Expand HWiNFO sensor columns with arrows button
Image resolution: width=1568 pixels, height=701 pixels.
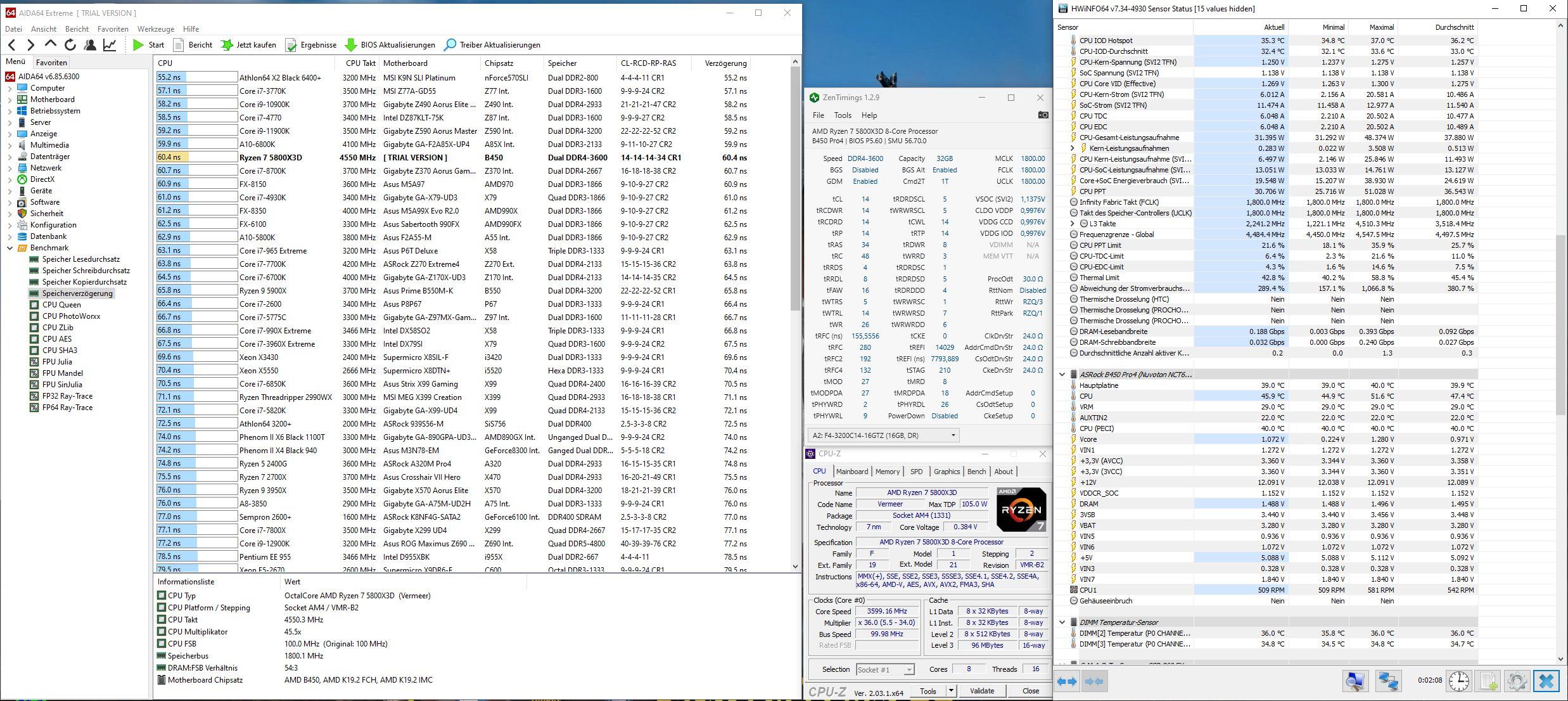point(1068,681)
